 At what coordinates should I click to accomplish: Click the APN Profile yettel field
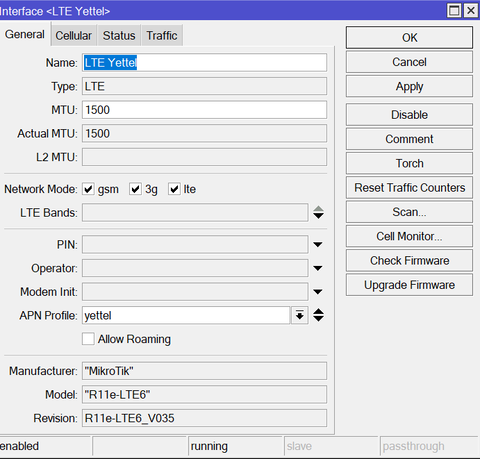[x=186, y=315]
